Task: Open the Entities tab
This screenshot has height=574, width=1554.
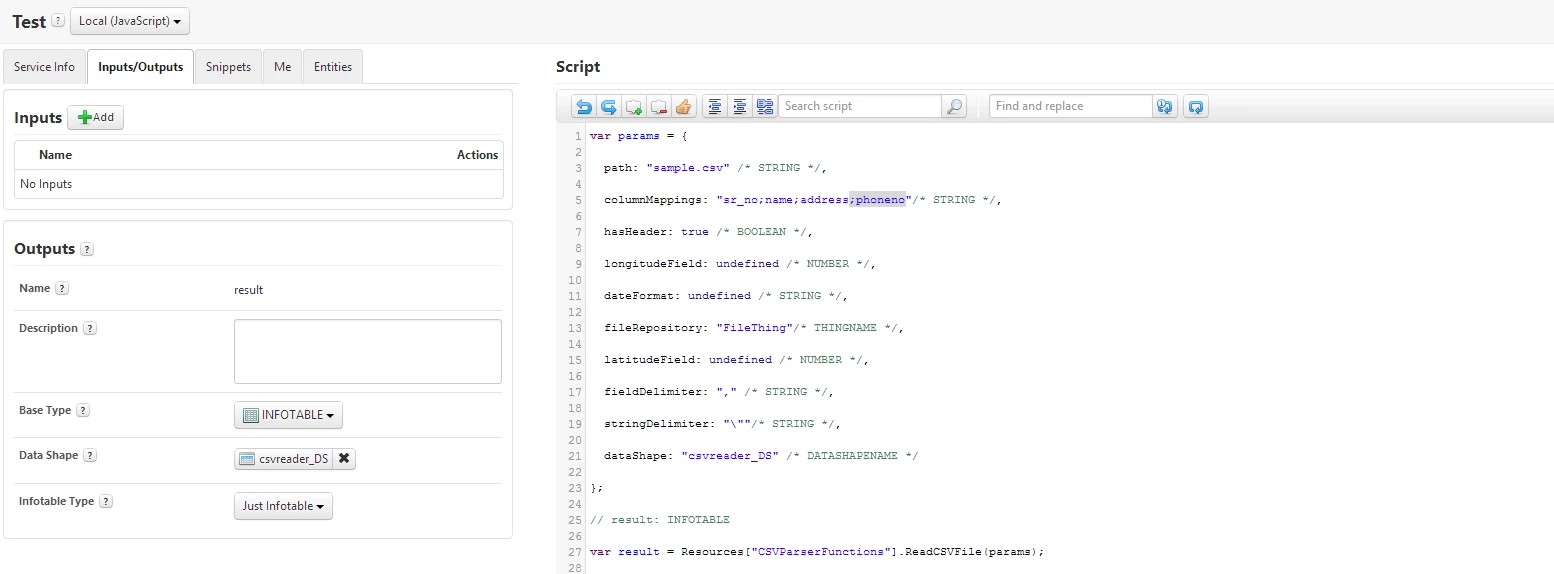Action: coord(333,67)
